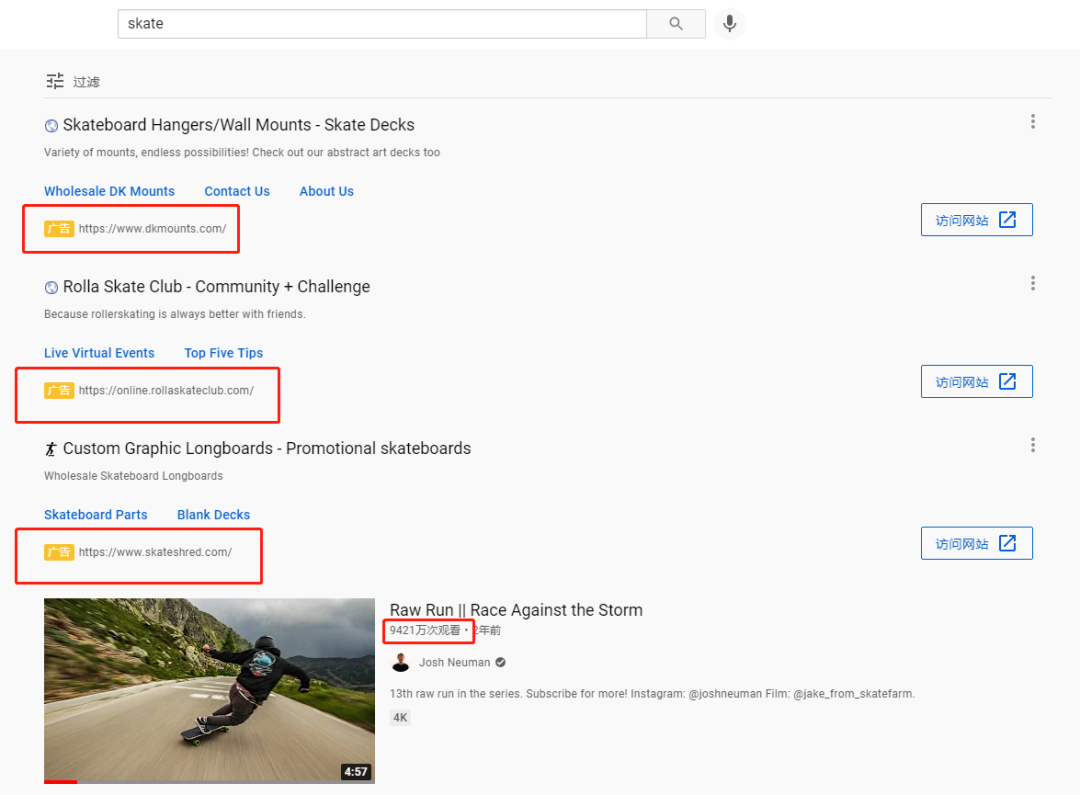Open Skateboard Parts link
Image resolution: width=1080 pixels, height=795 pixels.
(96, 515)
